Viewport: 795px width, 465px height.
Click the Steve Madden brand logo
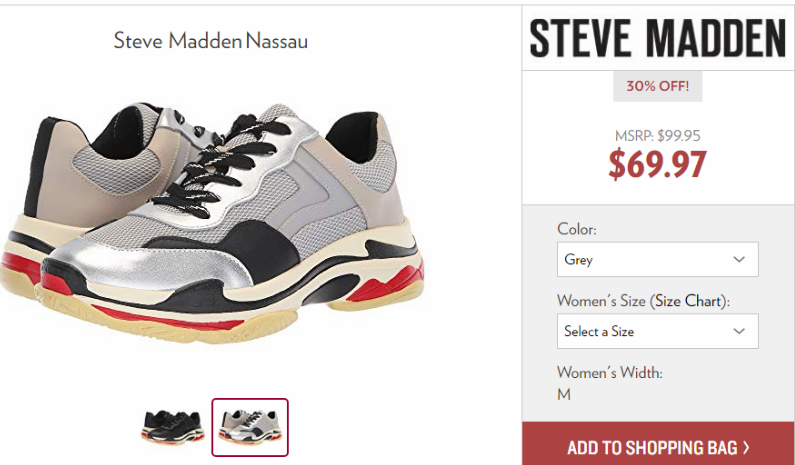pyautogui.click(x=658, y=38)
